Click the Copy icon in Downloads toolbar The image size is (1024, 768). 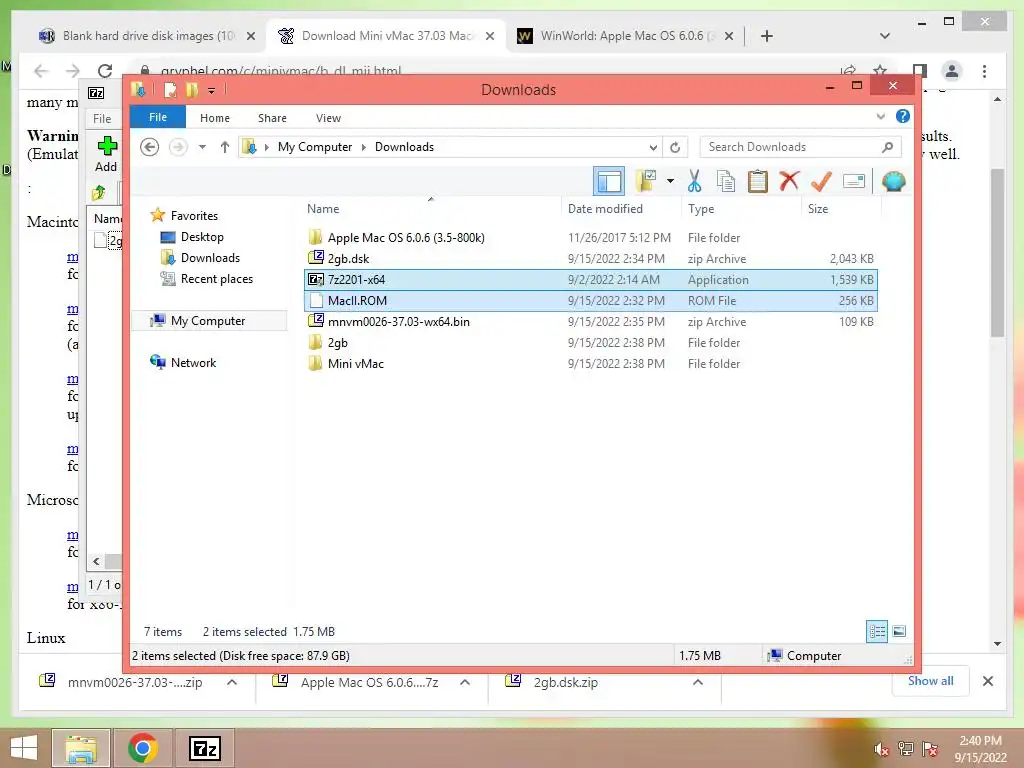click(726, 182)
